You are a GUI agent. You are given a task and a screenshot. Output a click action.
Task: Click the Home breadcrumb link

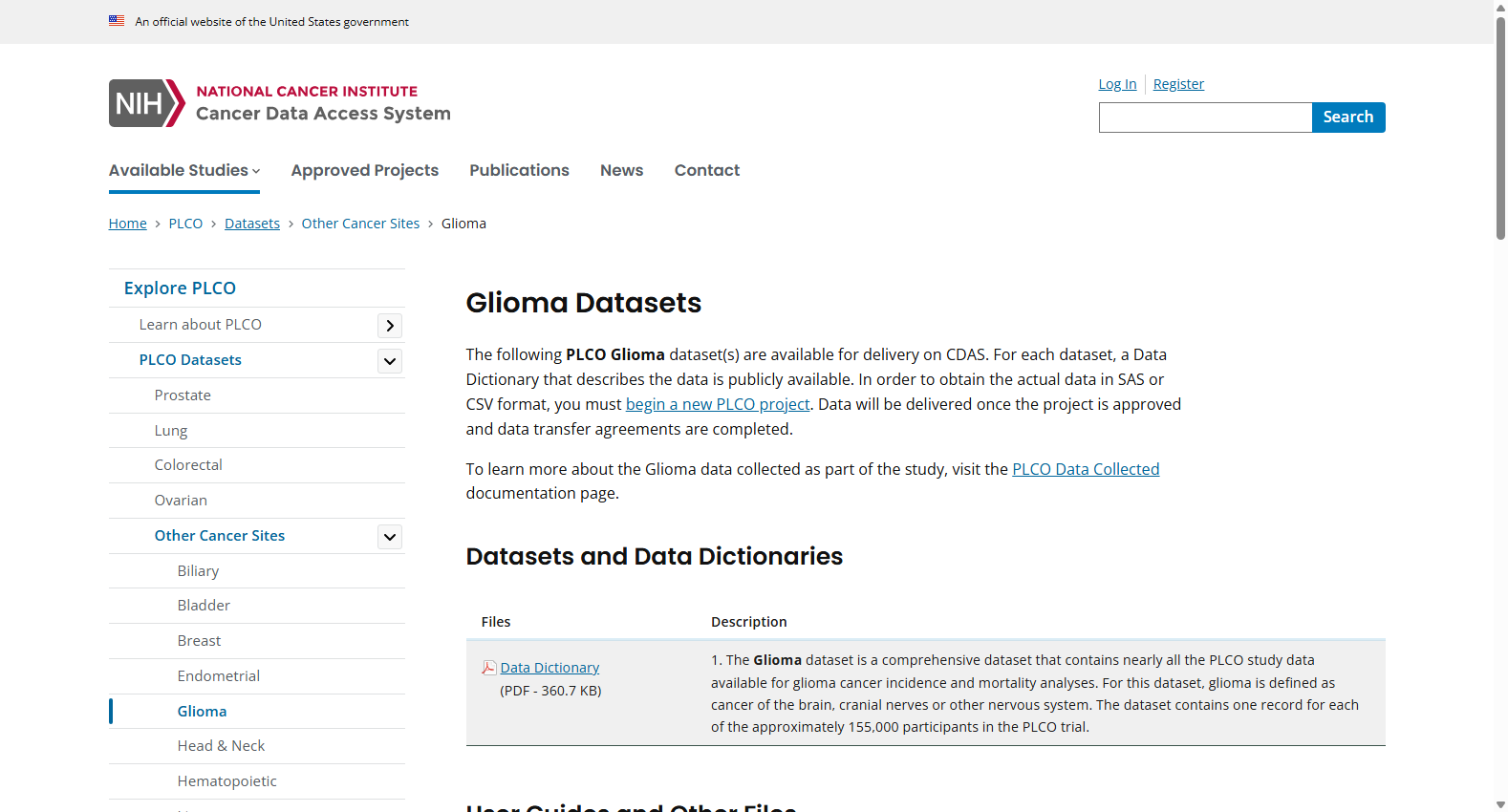point(128,224)
